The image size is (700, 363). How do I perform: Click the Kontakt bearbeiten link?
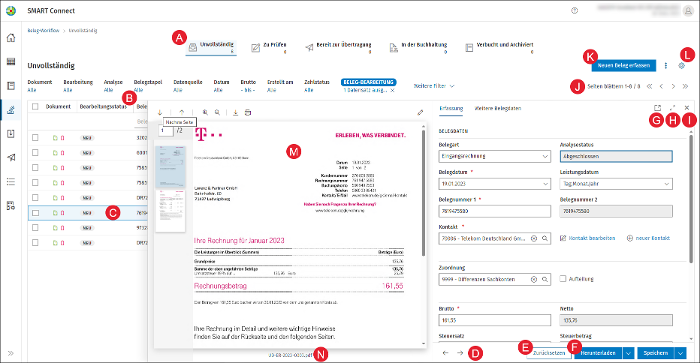click(588, 238)
